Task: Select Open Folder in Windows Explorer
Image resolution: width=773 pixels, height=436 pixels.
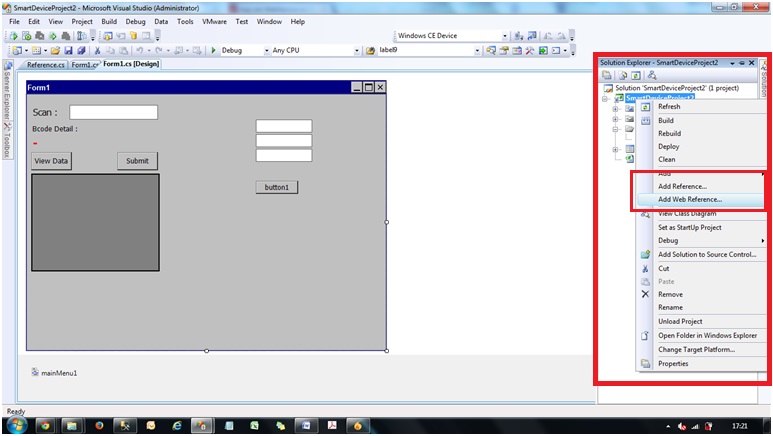Action: pos(700,336)
